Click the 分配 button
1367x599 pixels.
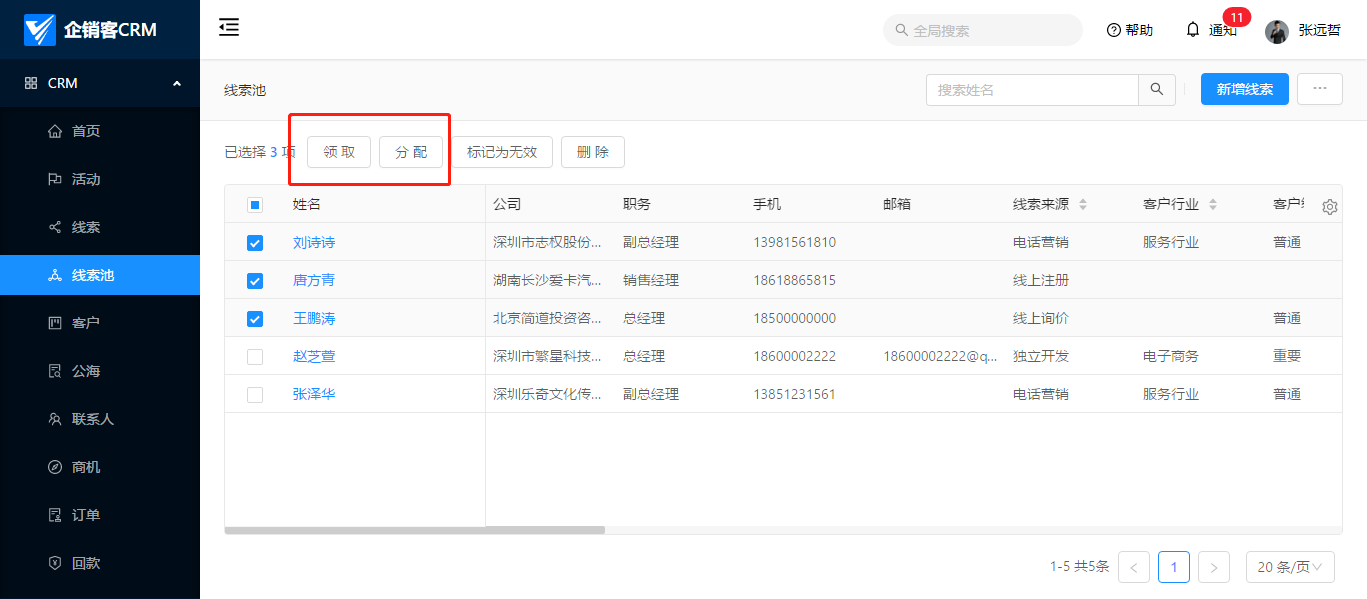(411, 152)
